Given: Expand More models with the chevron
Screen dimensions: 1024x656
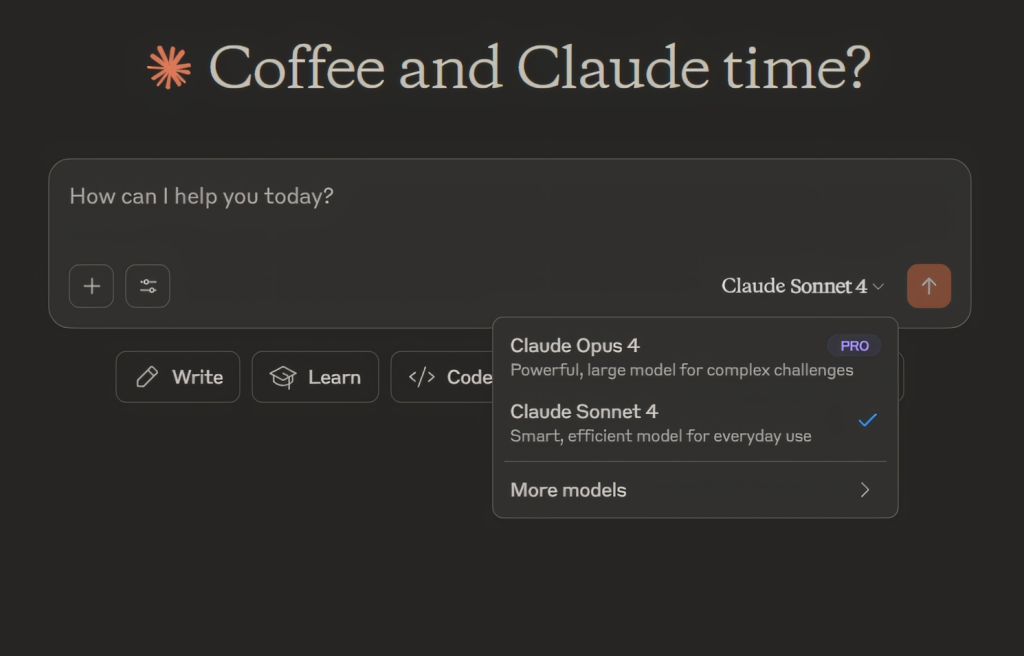Looking at the screenshot, I should point(866,490).
